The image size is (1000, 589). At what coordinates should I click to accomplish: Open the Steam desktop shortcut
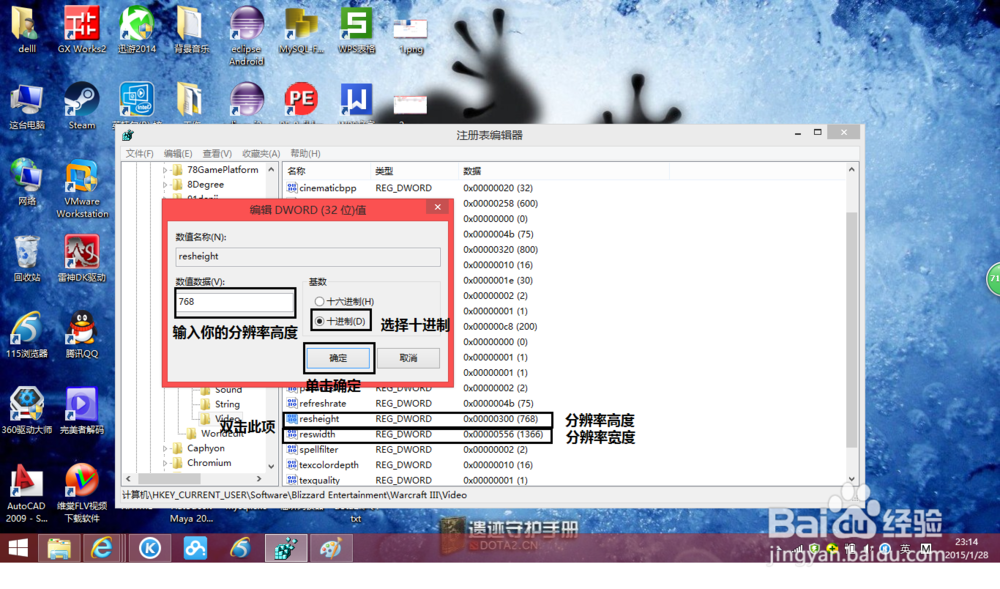82,106
